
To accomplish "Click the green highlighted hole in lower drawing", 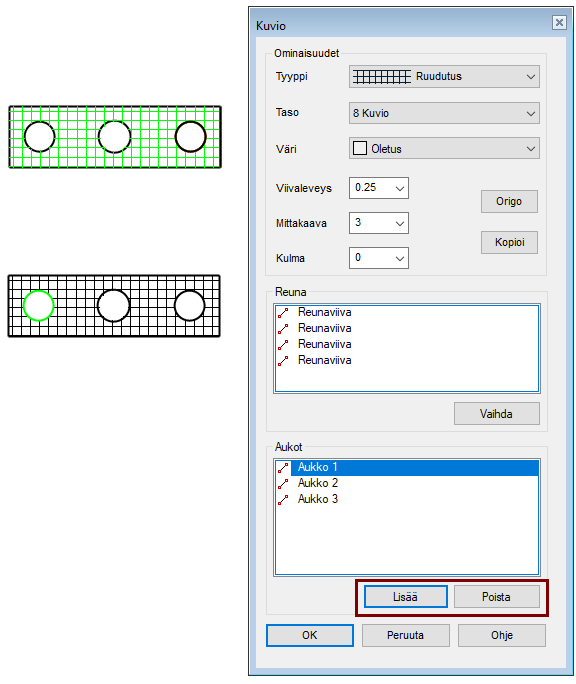I will pyautogui.click(x=38, y=305).
